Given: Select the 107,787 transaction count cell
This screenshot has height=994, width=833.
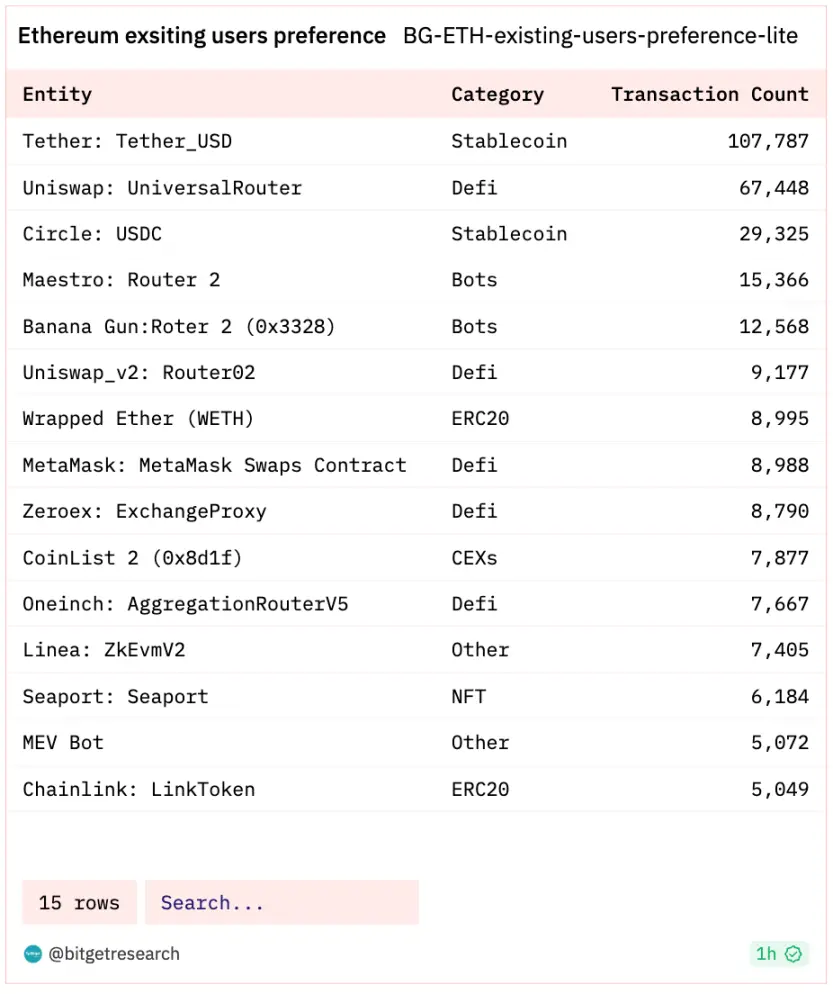Looking at the screenshot, I should click(767, 141).
